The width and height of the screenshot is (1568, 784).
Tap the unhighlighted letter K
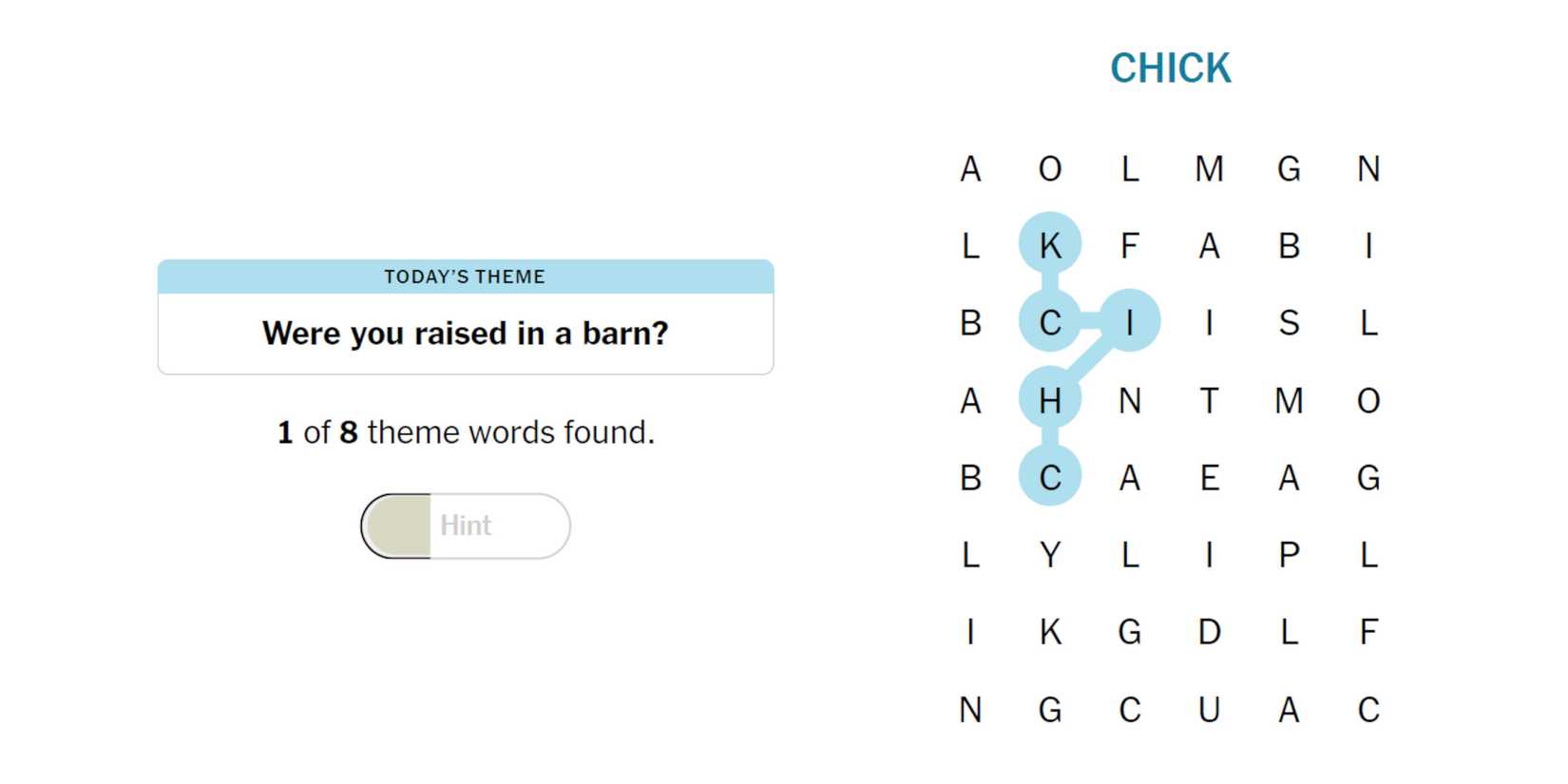[x=1049, y=632]
